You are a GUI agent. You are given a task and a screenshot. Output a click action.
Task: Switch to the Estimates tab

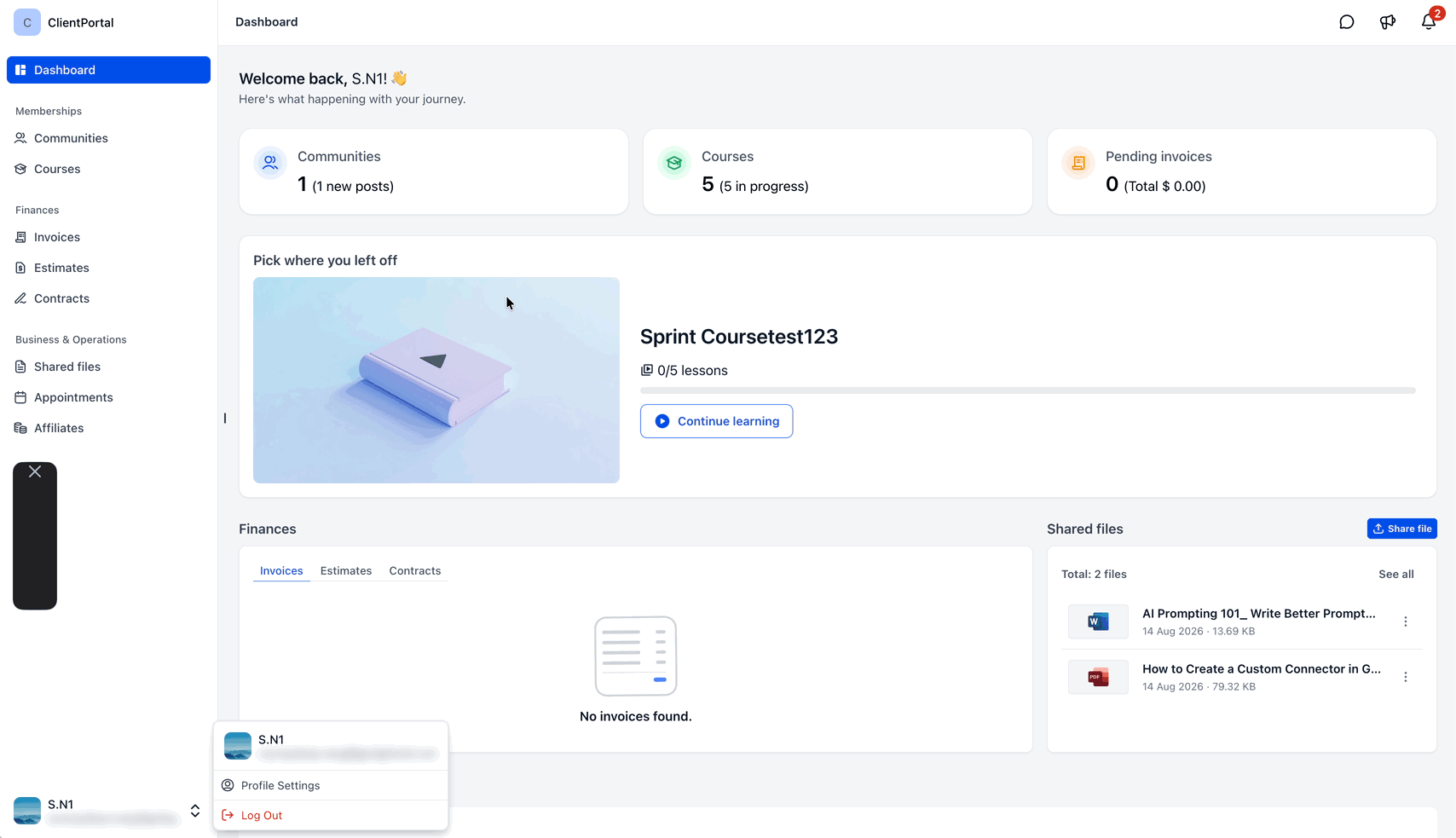(x=346, y=571)
